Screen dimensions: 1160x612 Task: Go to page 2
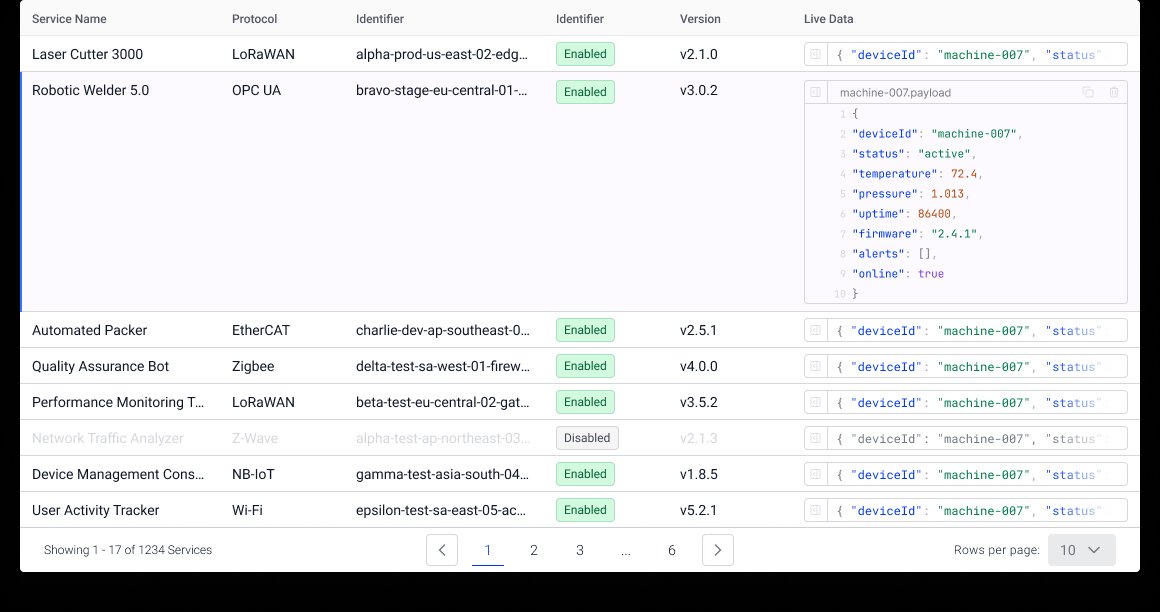click(x=534, y=550)
